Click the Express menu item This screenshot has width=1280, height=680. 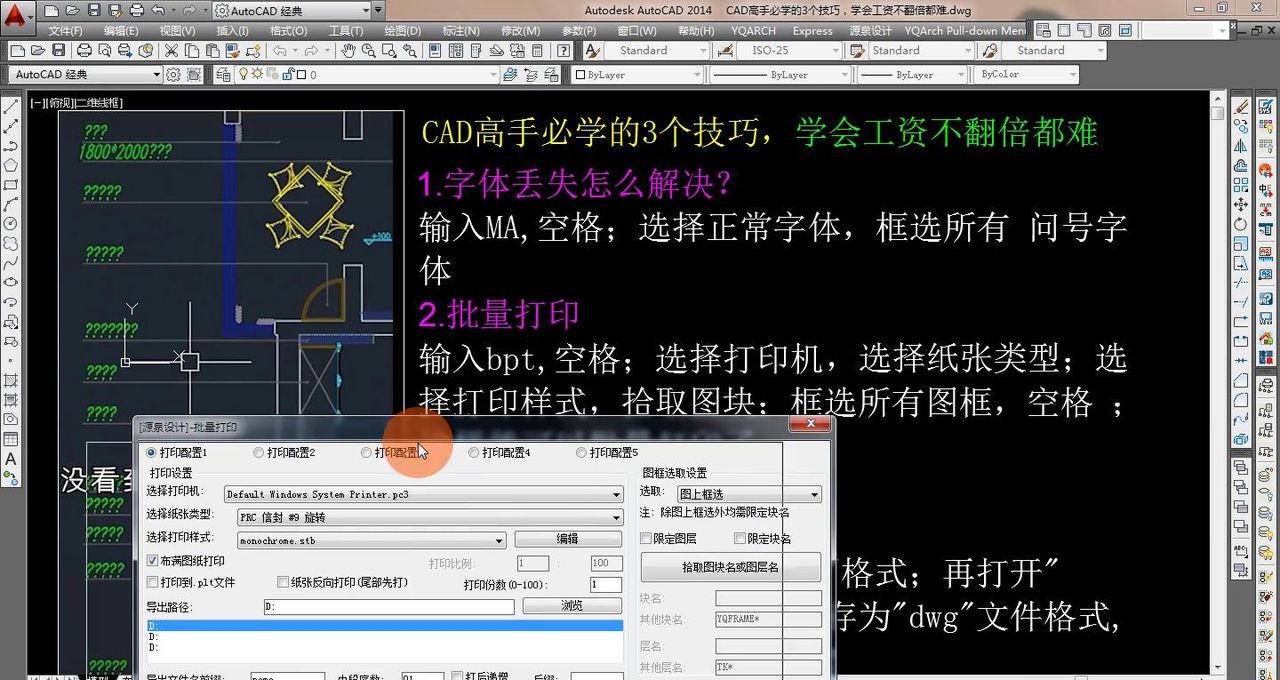point(812,31)
